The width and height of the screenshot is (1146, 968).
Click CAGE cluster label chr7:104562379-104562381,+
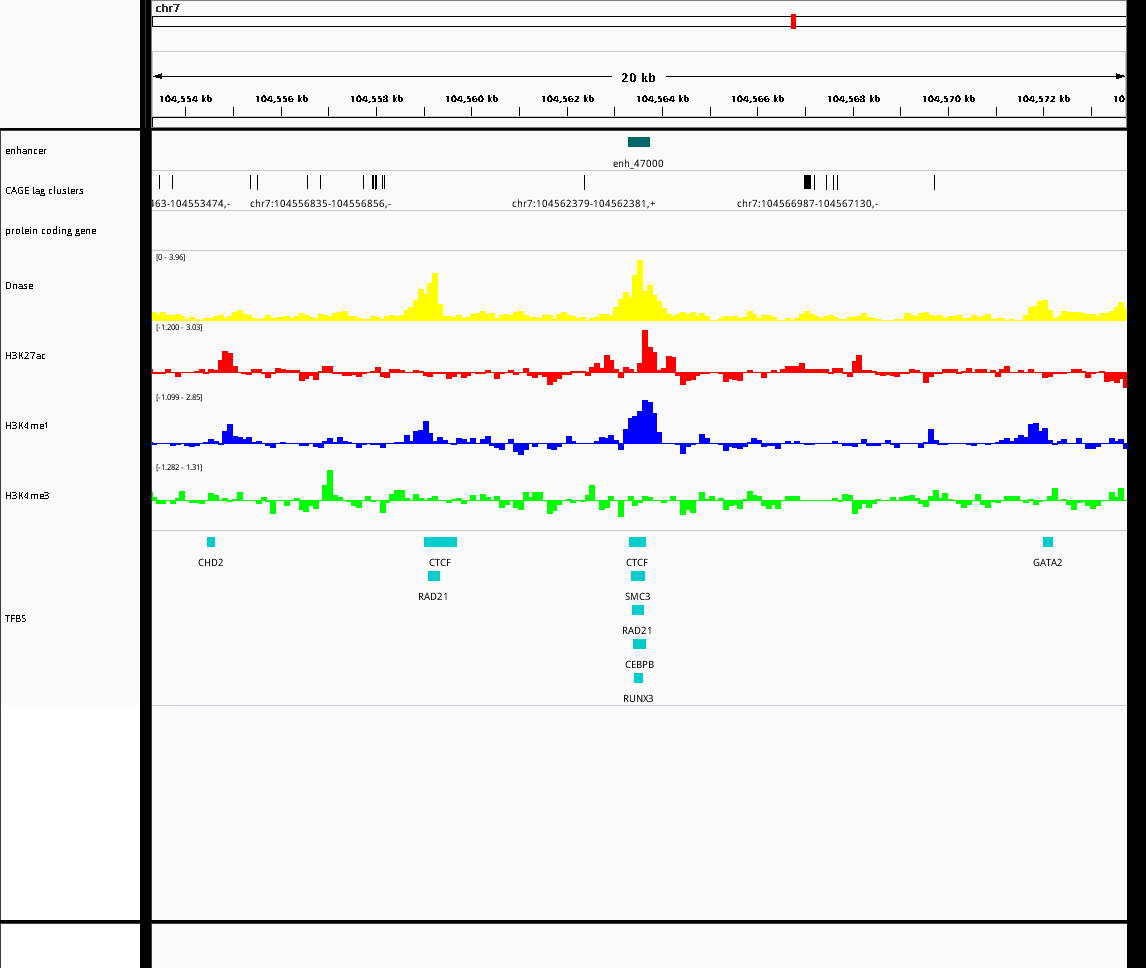point(583,203)
